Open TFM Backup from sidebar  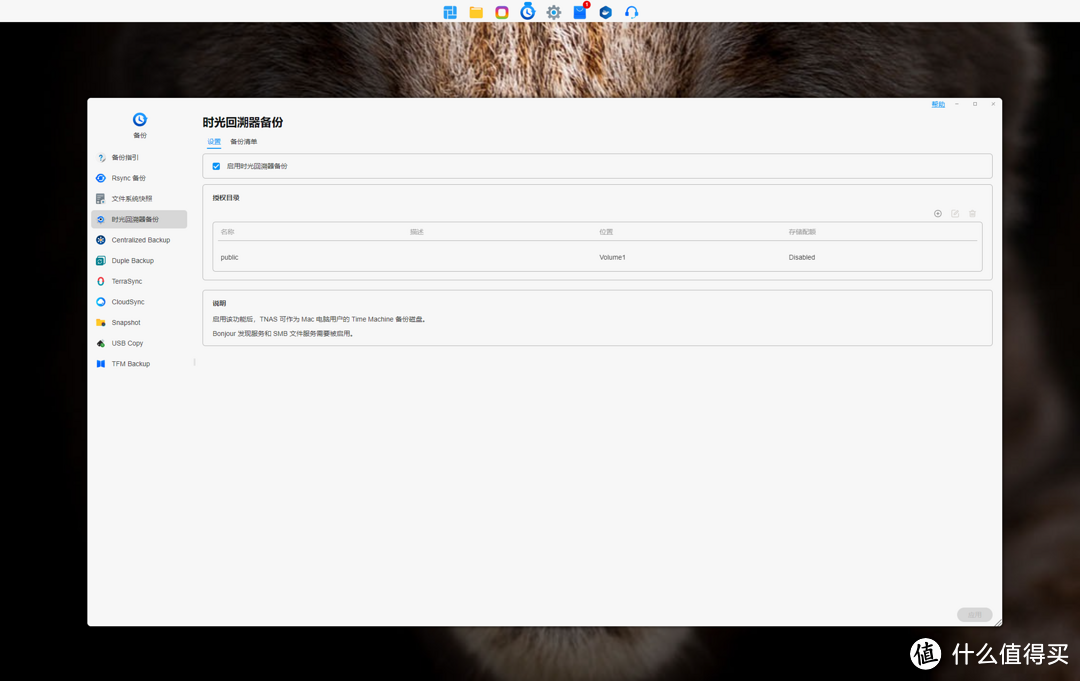click(x=130, y=364)
